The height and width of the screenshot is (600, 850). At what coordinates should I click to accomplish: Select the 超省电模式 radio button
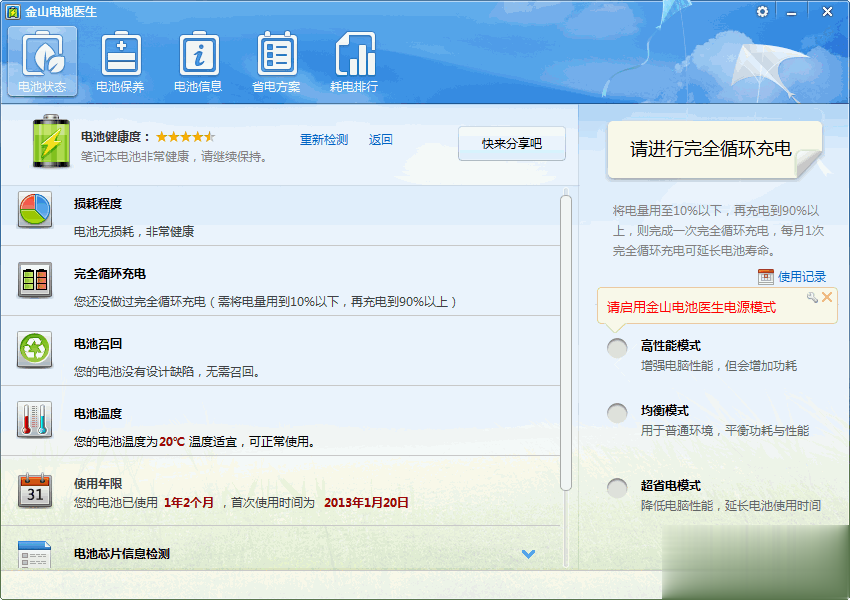pyautogui.click(x=617, y=488)
